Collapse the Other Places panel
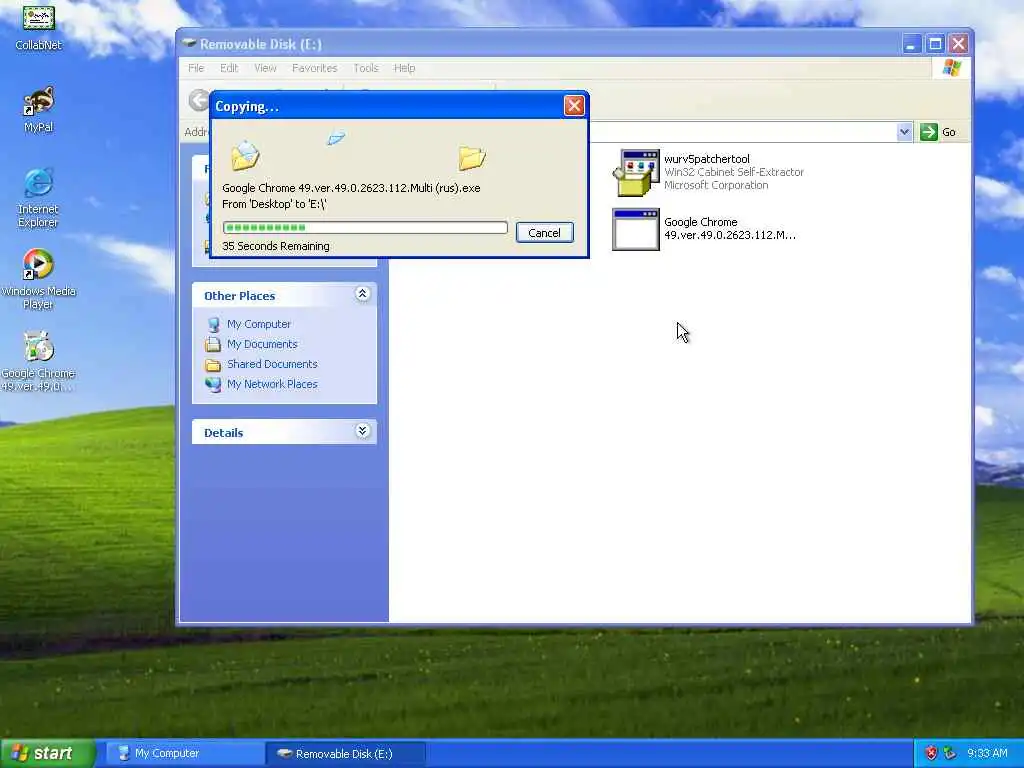The width and height of the screenshot is (1024, 768). click(362, 295)
